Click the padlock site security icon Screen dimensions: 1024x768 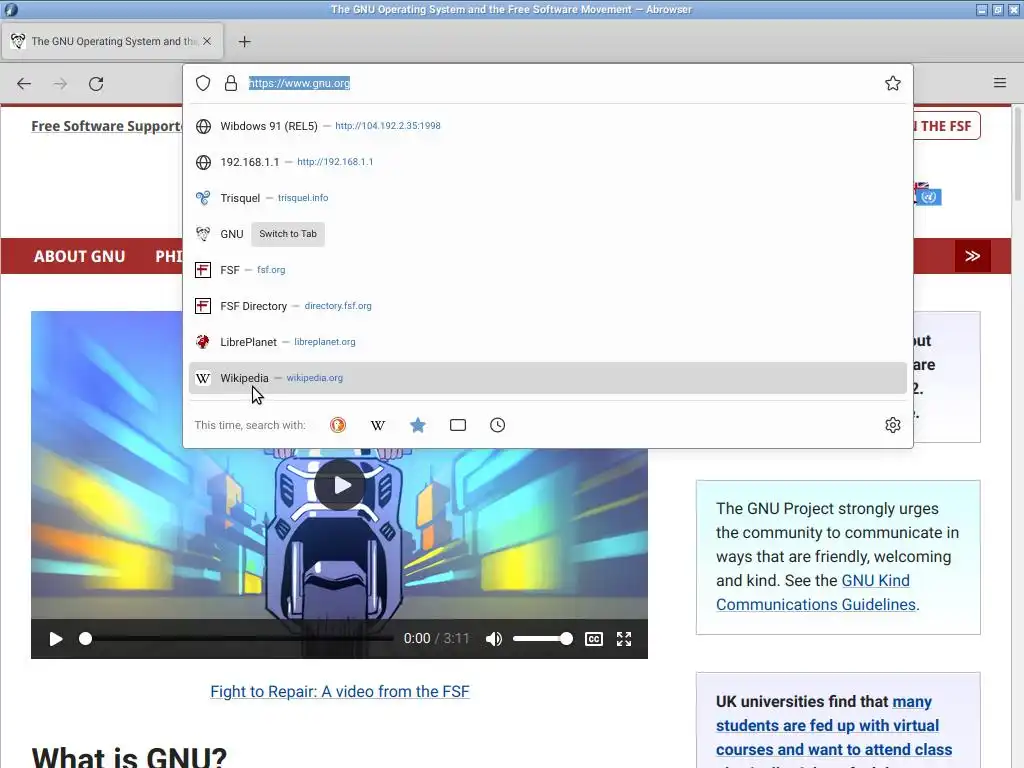tap(231, 83)
